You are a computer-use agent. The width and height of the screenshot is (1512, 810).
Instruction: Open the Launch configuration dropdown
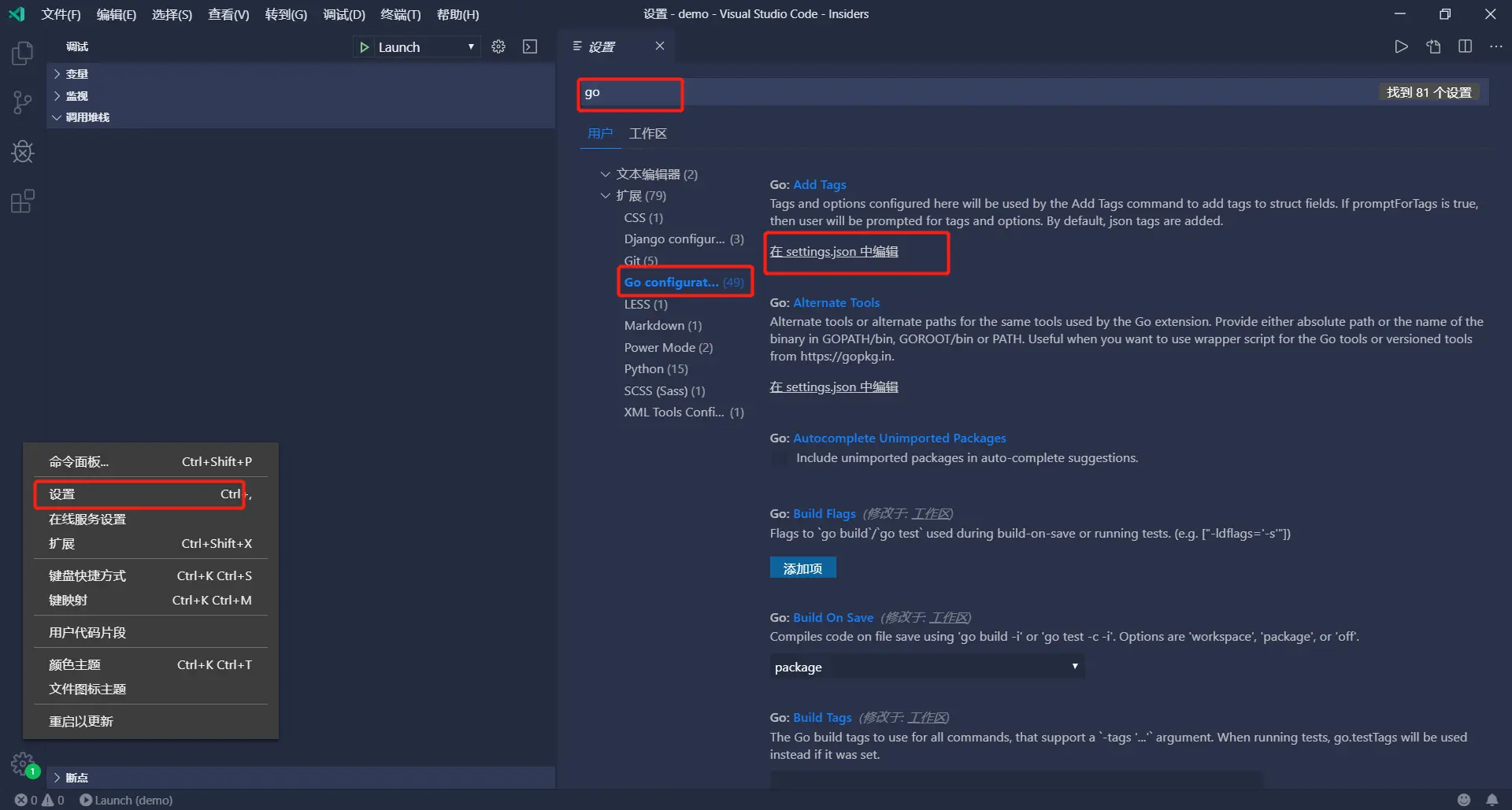[x=426, y=47]
